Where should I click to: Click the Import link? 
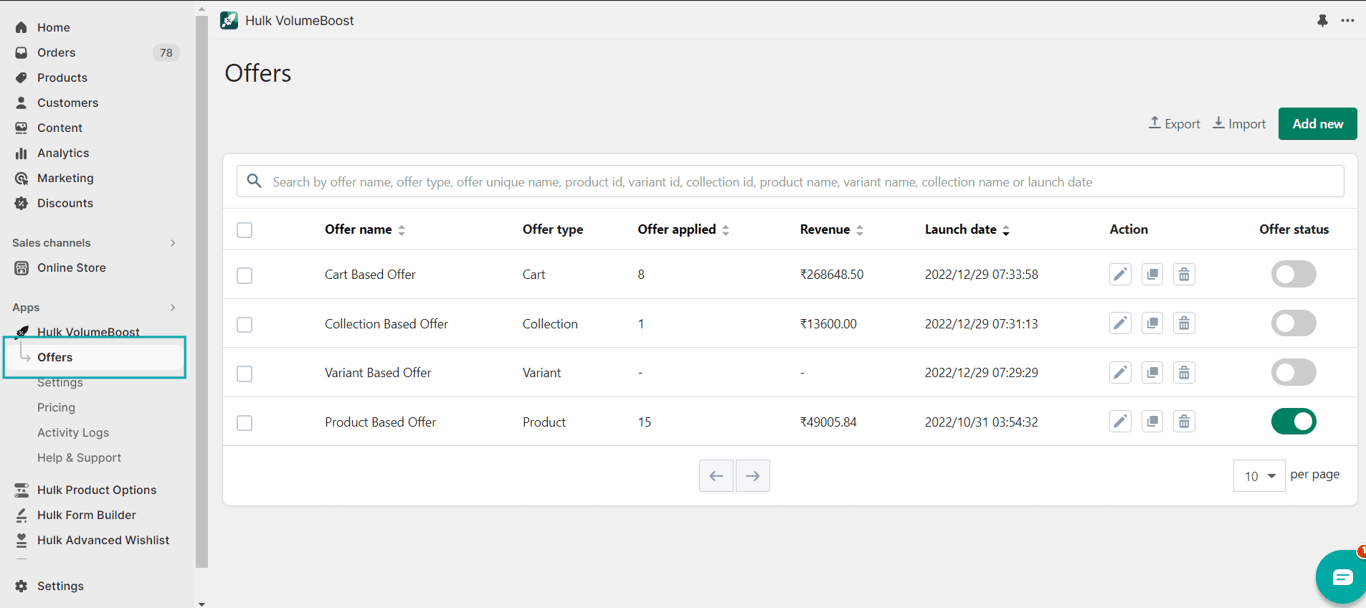pyautogui.click(x=1239, y=124)
